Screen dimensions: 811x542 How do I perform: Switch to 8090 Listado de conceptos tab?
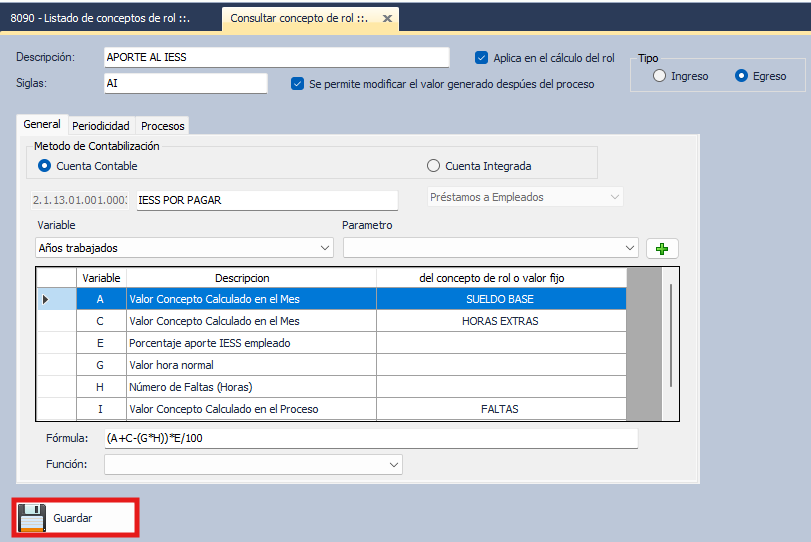(100, 18)
